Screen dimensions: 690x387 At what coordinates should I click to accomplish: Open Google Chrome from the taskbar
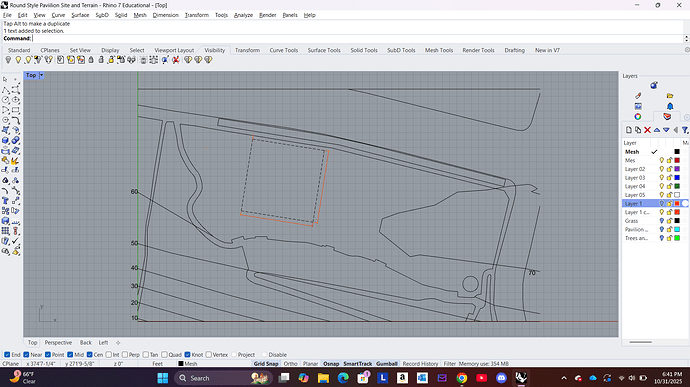tap(462, 378)
